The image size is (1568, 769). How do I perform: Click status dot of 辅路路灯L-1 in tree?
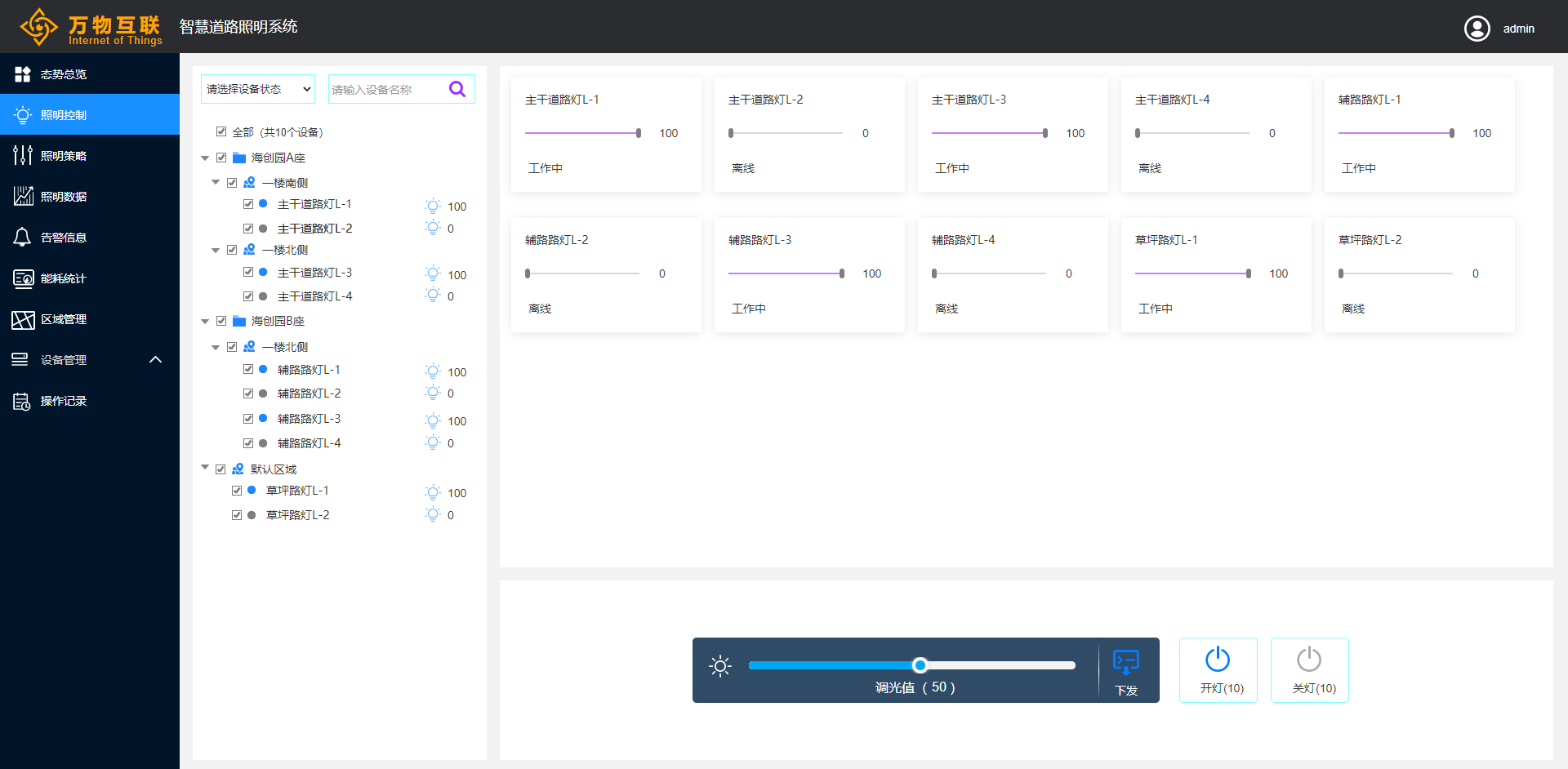tap(263, 369)
